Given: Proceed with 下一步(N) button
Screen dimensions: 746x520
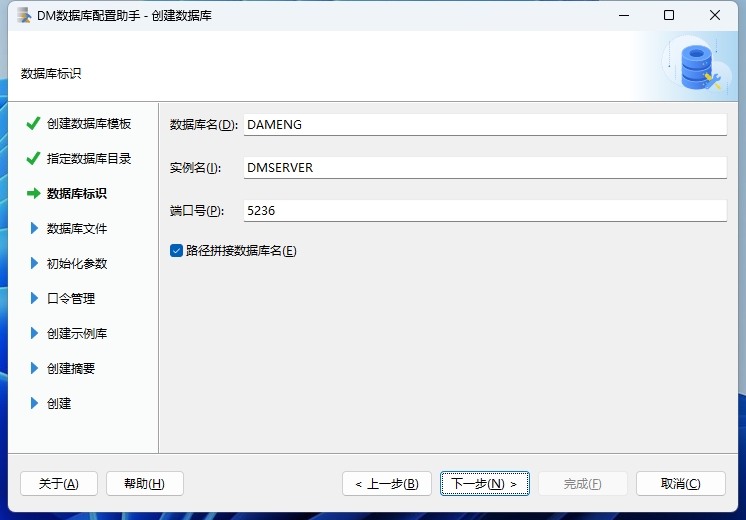Looking at the screenshot, I should pyautogui.click(x=485, y=484).
